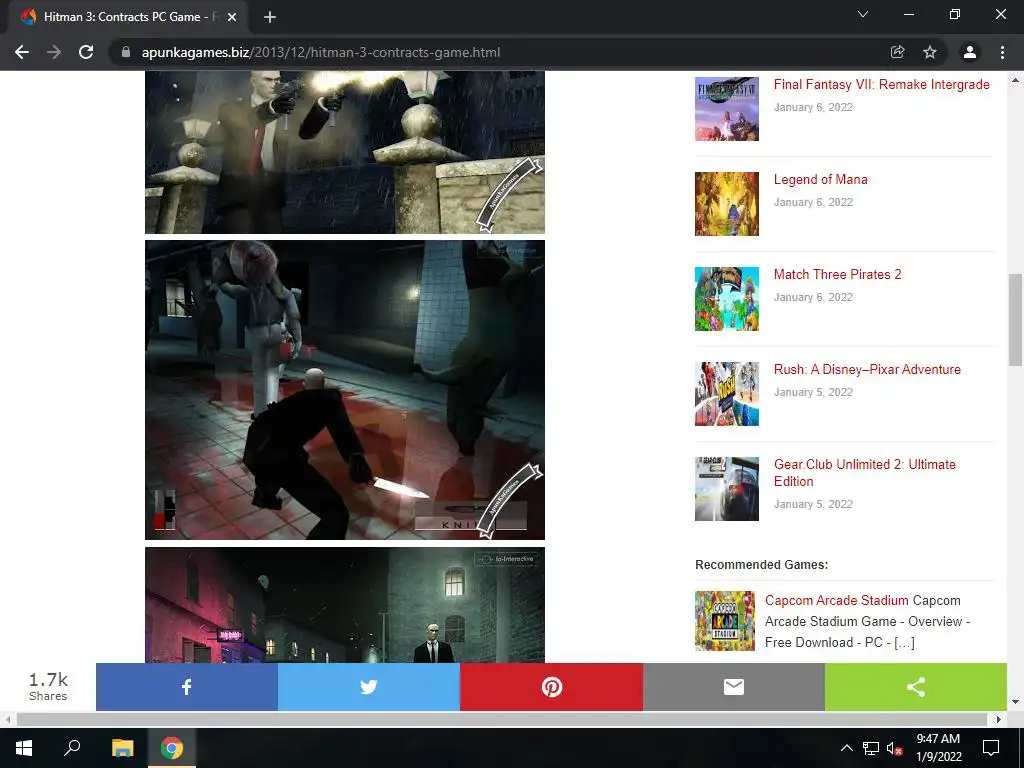1024x768 pixels.
Task: Click the vertical page scrollbar thumb
Action: coord(1015,320)
